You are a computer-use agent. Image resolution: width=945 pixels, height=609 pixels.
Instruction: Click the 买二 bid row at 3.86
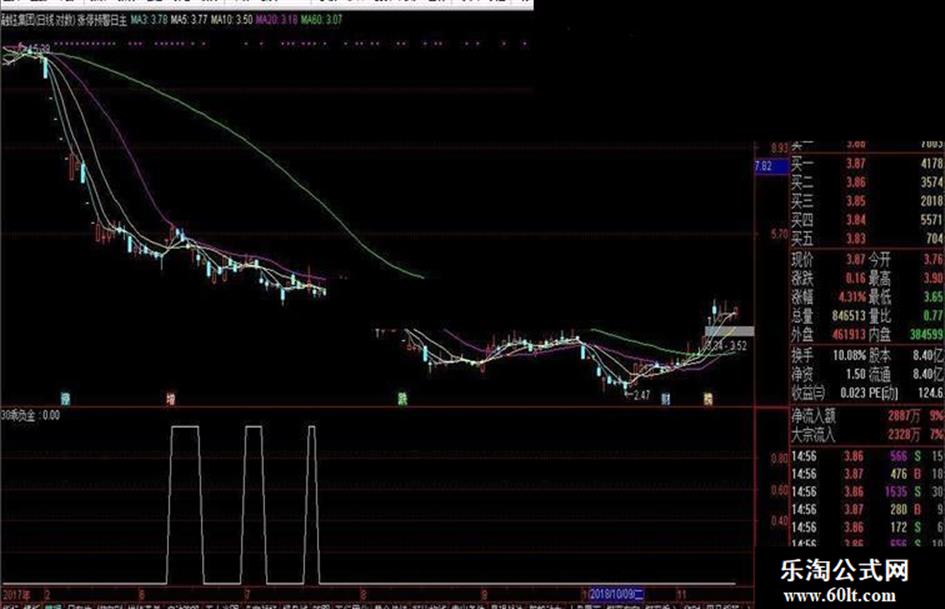pyautogui.click(x=867, y=182)
